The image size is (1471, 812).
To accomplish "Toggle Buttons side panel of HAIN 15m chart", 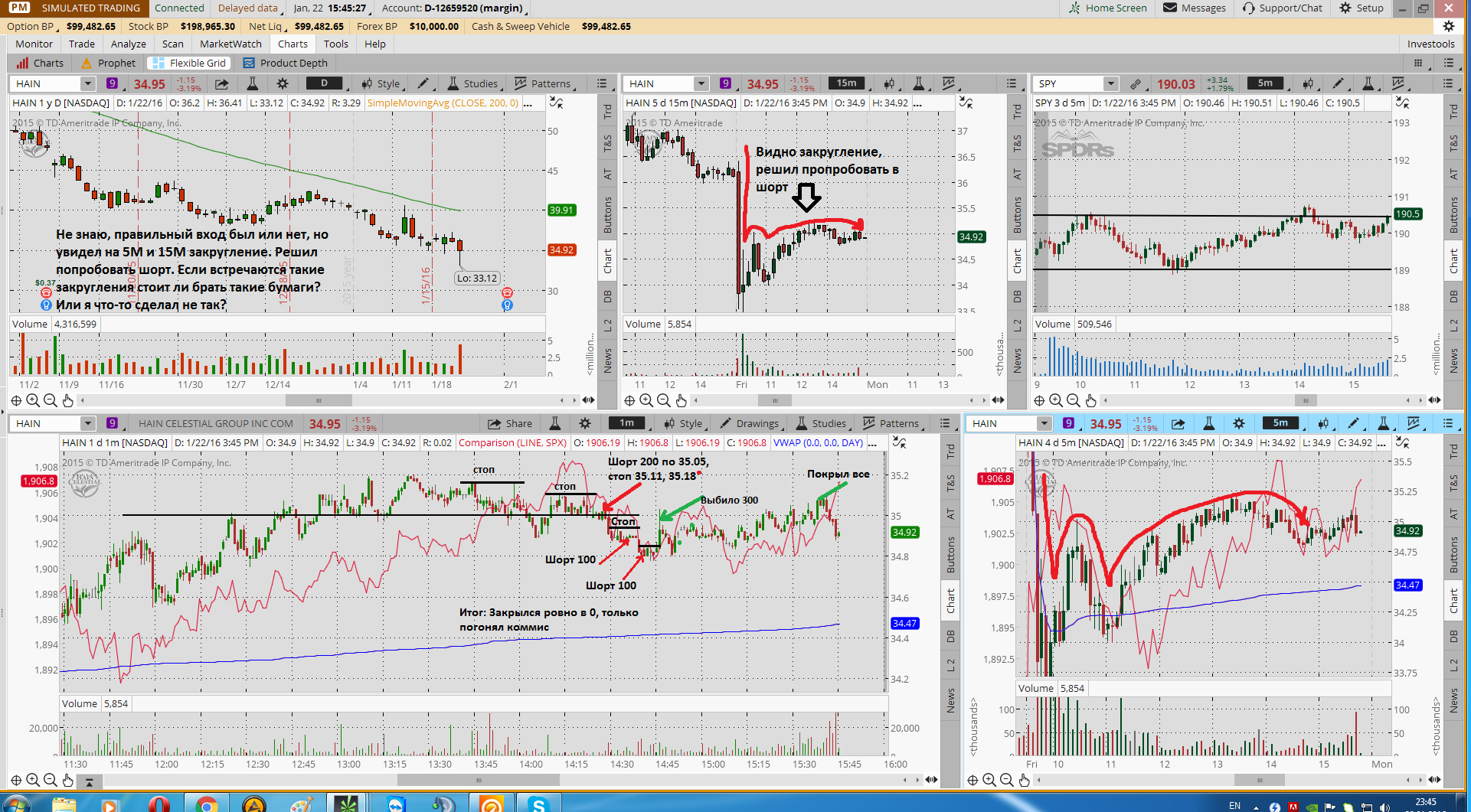I will point(1017,215).
